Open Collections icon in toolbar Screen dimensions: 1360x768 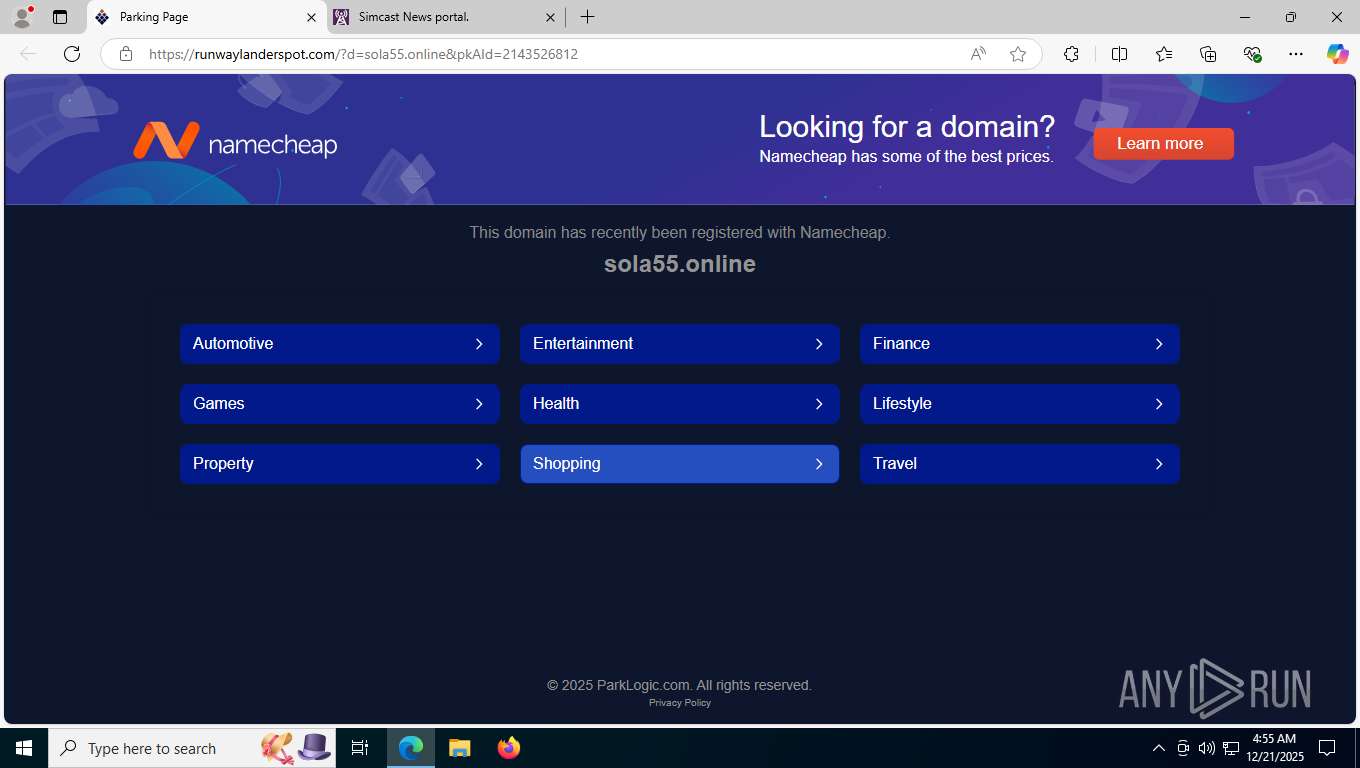[1208, 54]
